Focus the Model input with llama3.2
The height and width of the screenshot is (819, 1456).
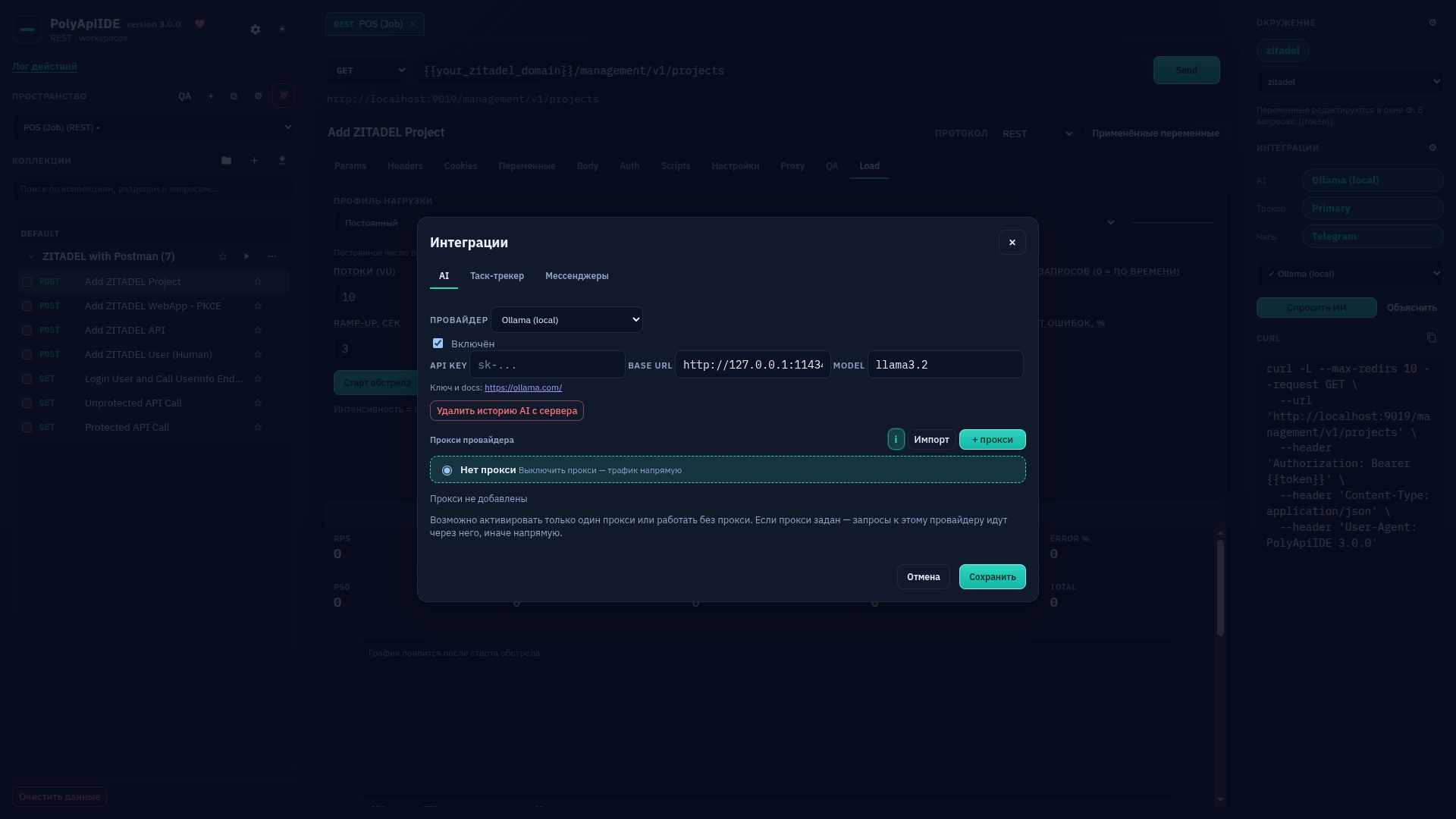point(945,365)
